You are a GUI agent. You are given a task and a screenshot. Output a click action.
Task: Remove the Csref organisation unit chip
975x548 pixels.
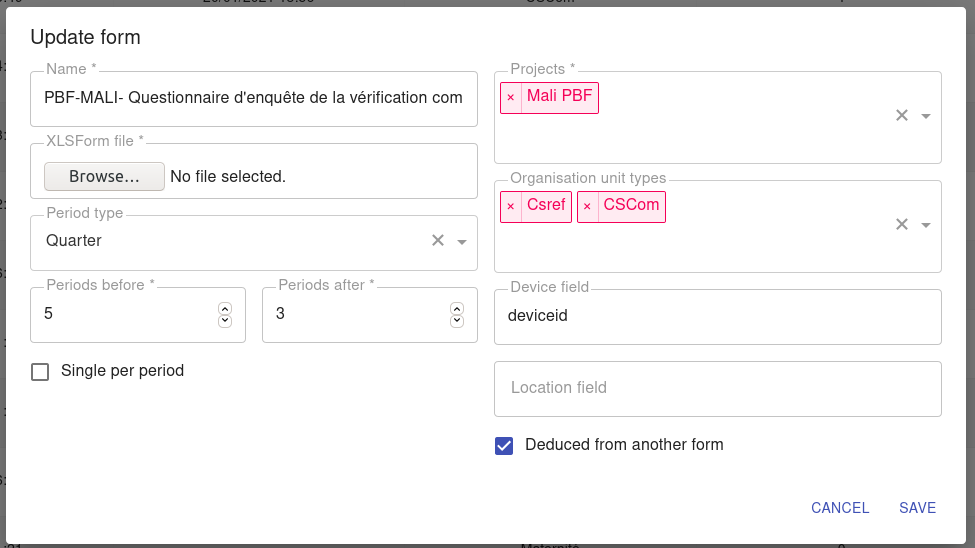[511, 207]
